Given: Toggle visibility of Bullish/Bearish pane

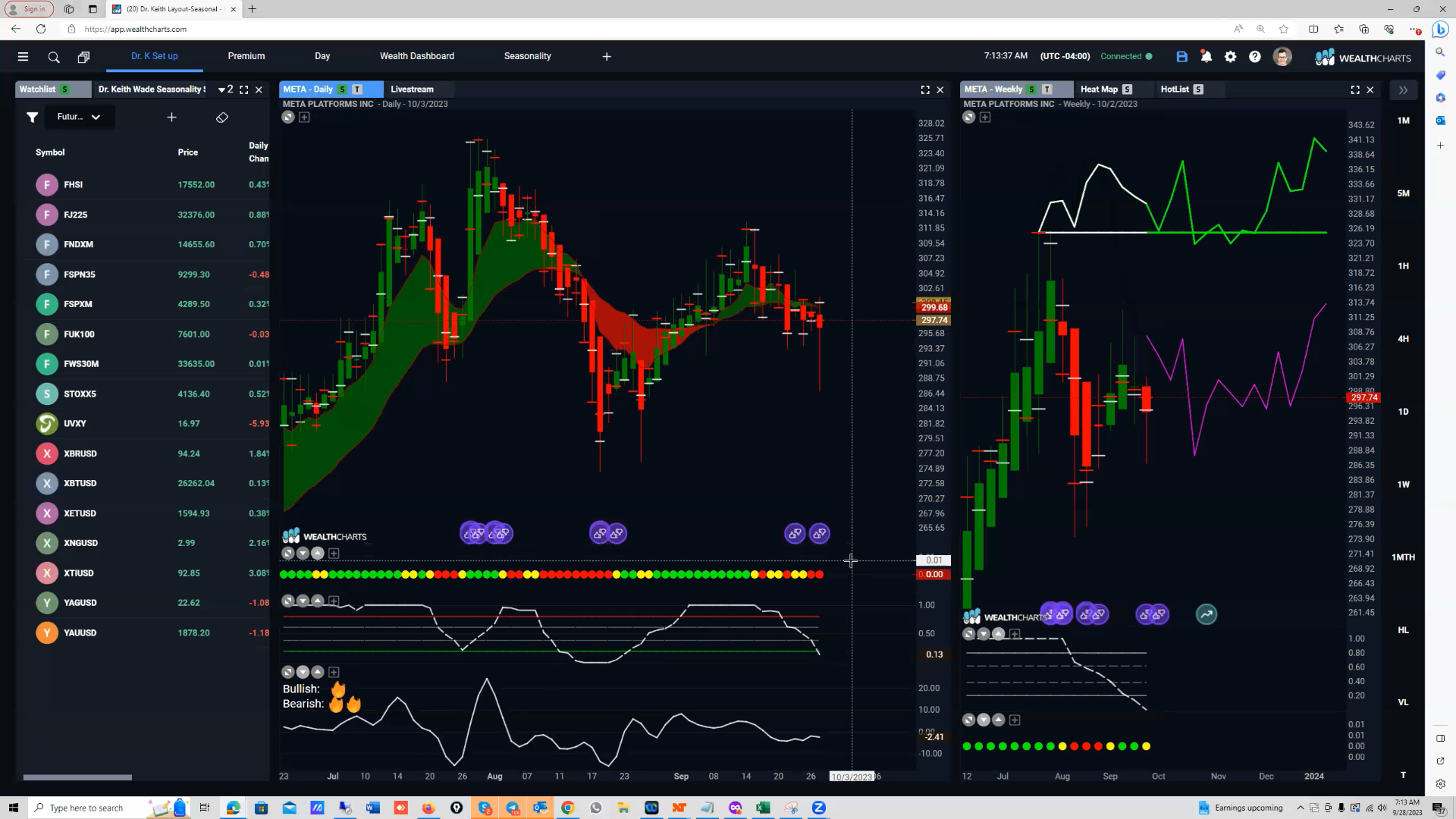Looking at the screenshot, I should [287, 672].
